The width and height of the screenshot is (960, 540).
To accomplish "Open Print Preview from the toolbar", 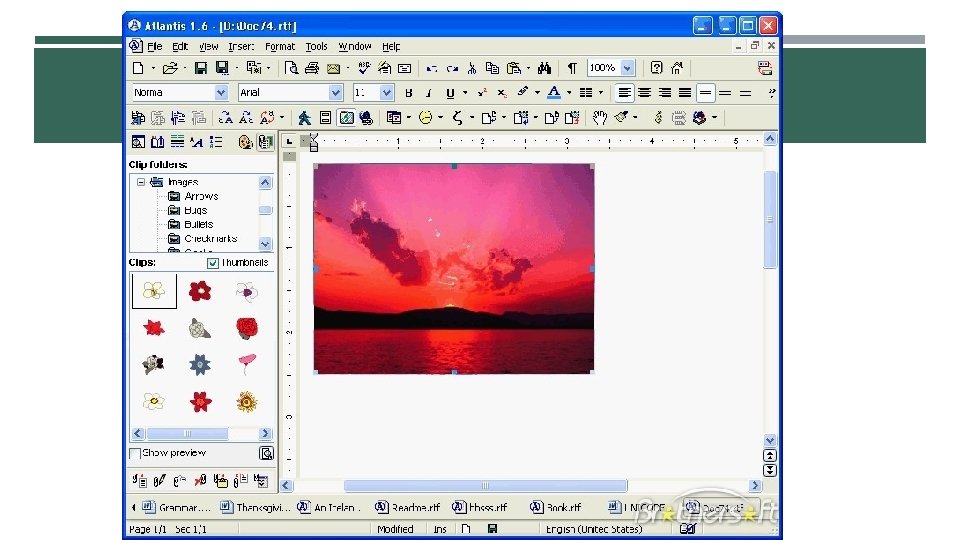I will (291, 68).
